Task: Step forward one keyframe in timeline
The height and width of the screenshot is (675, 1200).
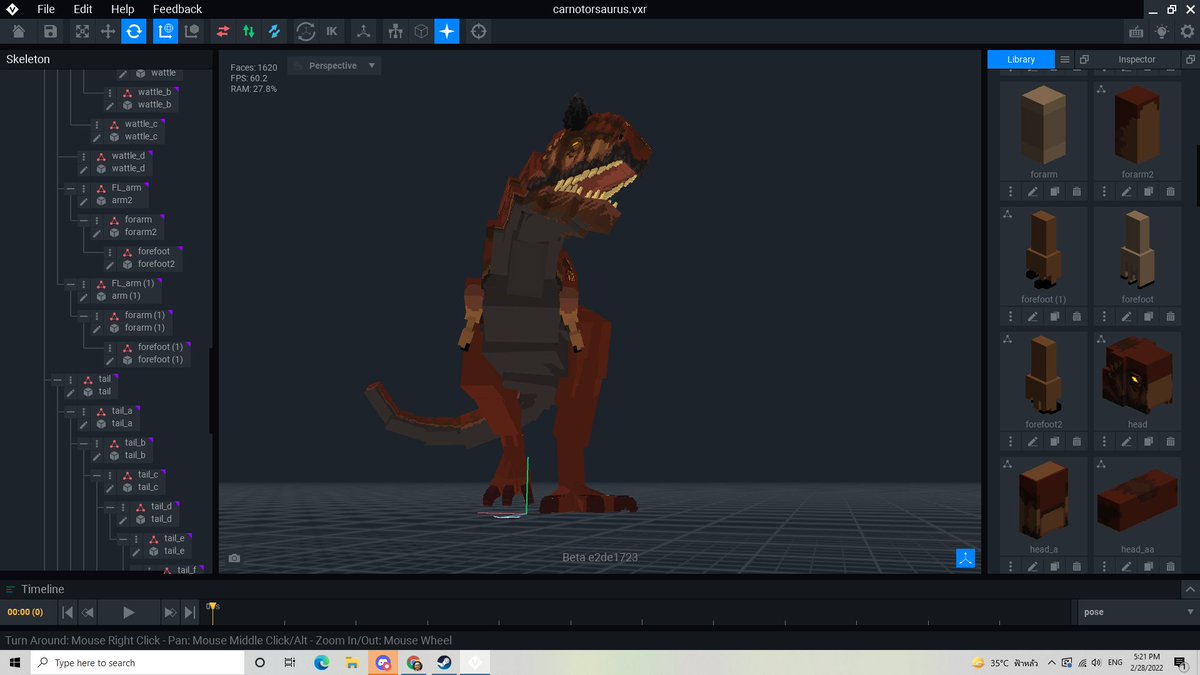Action: point(169,612)
